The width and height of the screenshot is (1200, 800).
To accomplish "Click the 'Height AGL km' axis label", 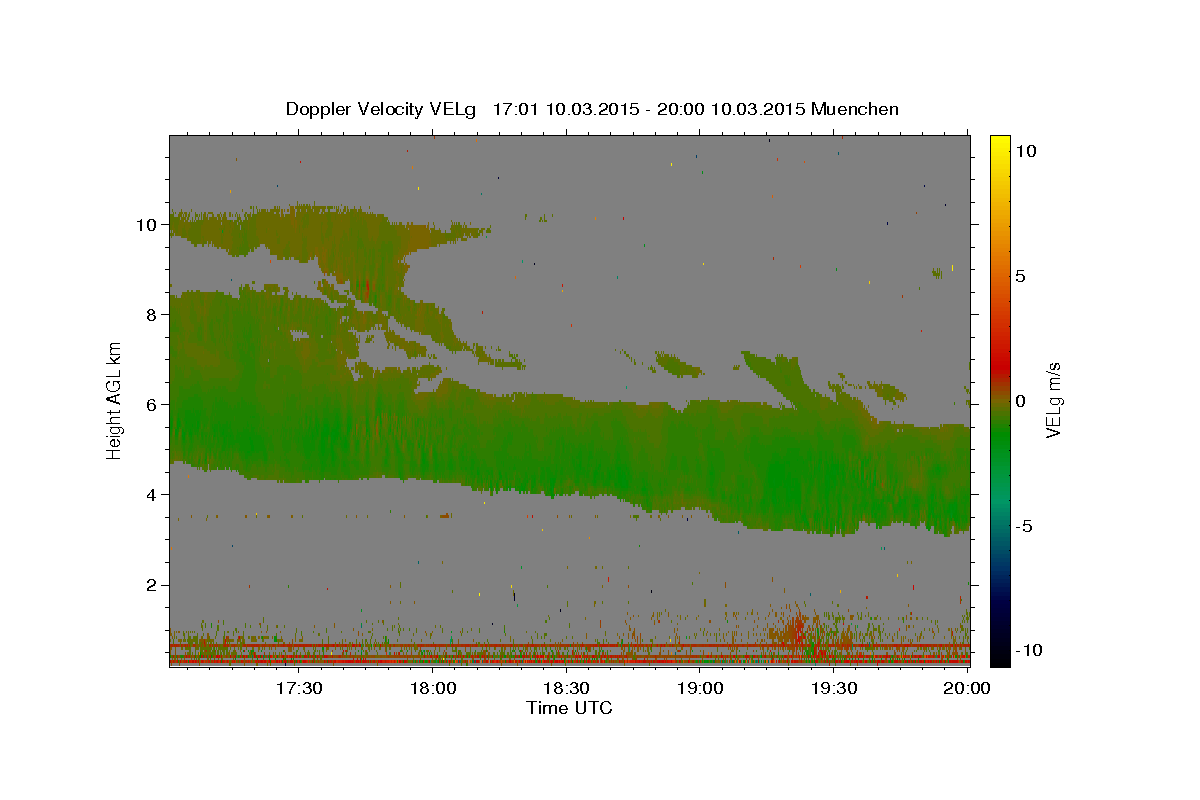I will click(115, 399).
